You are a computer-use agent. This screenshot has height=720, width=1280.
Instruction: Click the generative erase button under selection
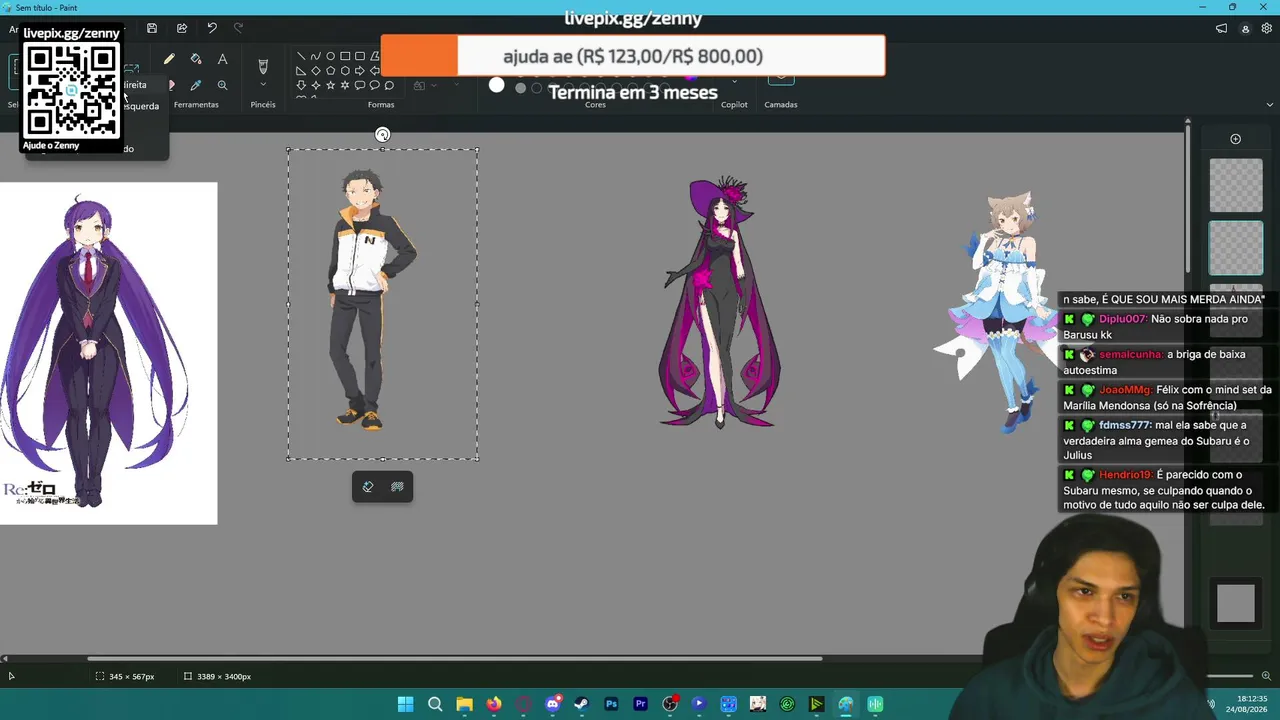368,487
